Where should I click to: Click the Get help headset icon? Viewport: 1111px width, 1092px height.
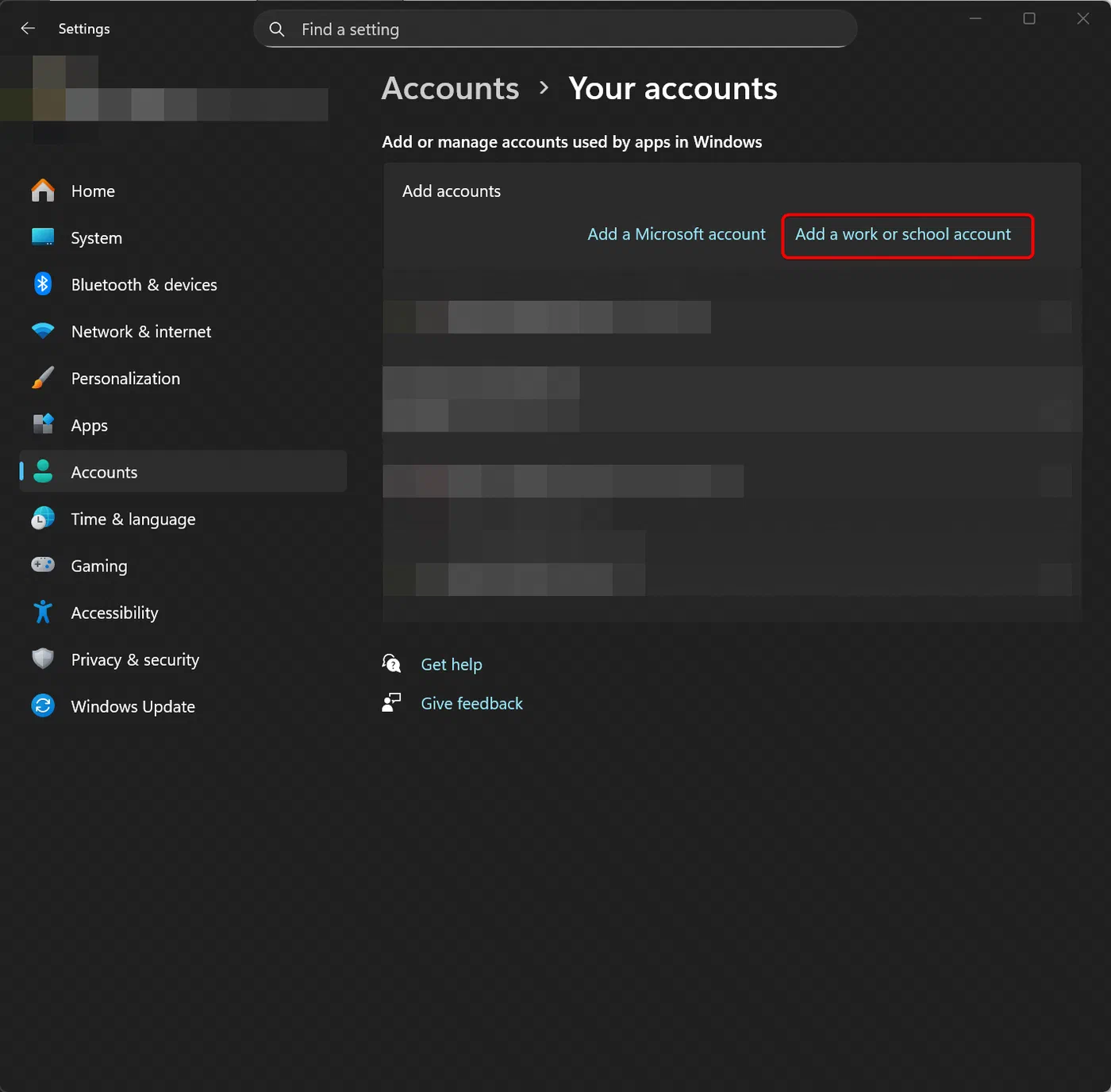(391, 663)
